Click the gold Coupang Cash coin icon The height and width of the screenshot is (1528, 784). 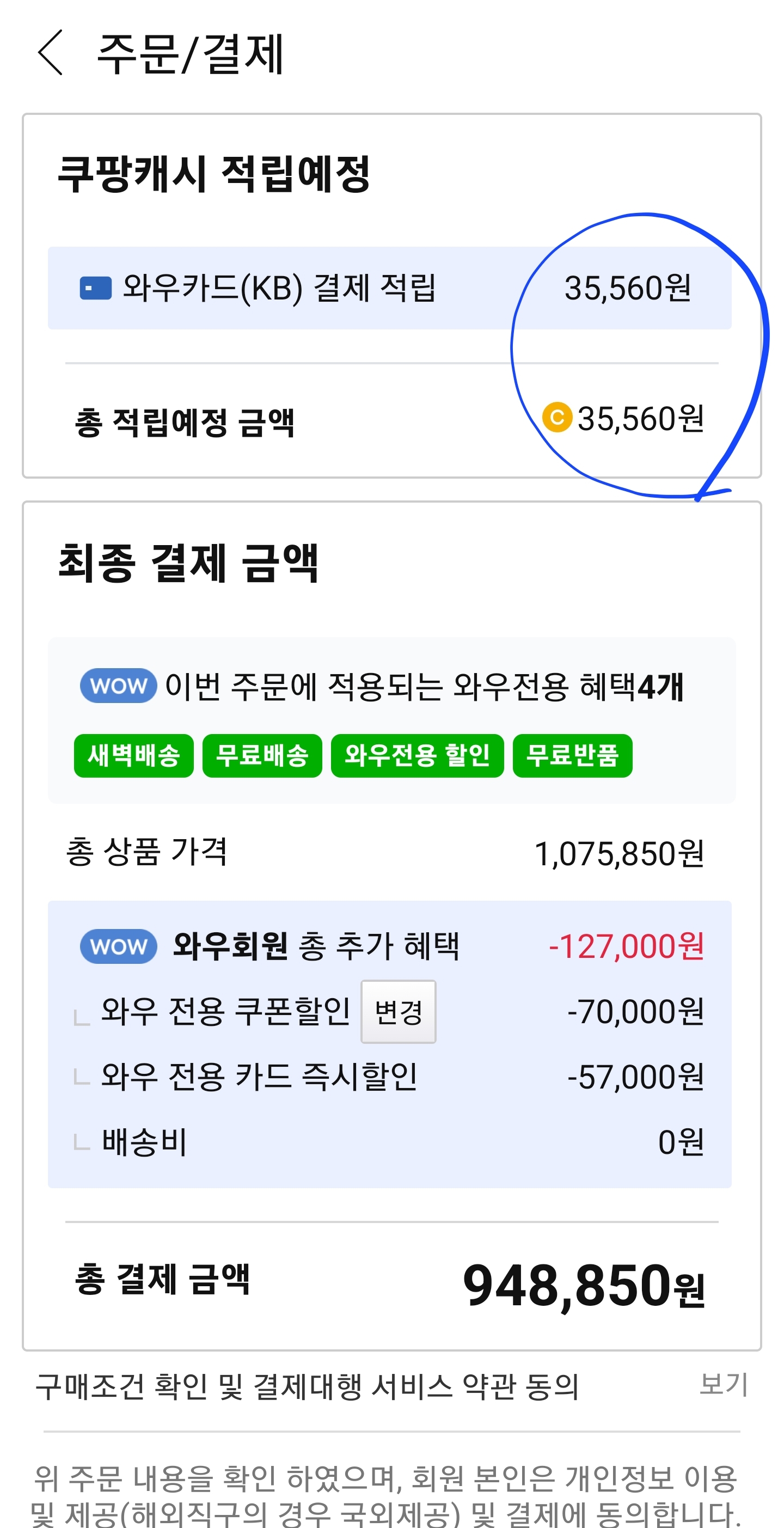557,418
